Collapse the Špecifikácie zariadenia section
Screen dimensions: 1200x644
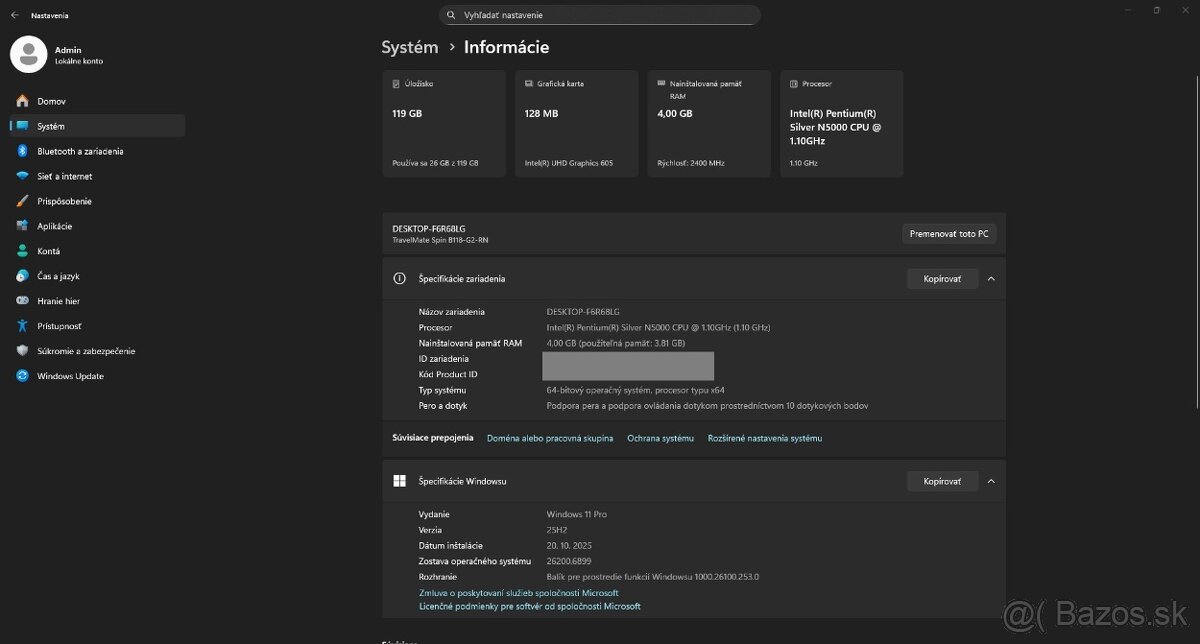point(991,279)
